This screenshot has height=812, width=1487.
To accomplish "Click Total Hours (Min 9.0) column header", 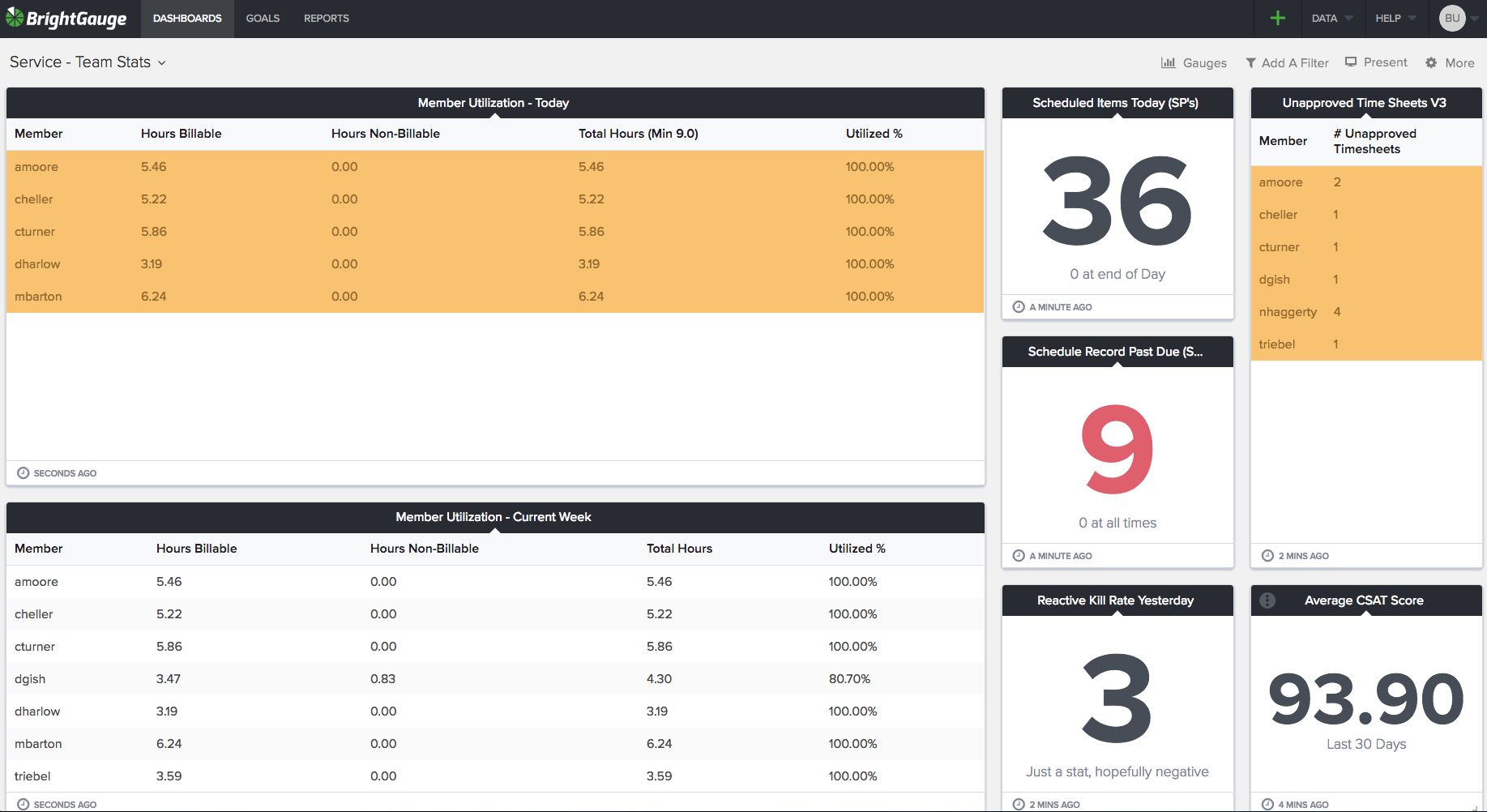I will [x=638, y=134].
